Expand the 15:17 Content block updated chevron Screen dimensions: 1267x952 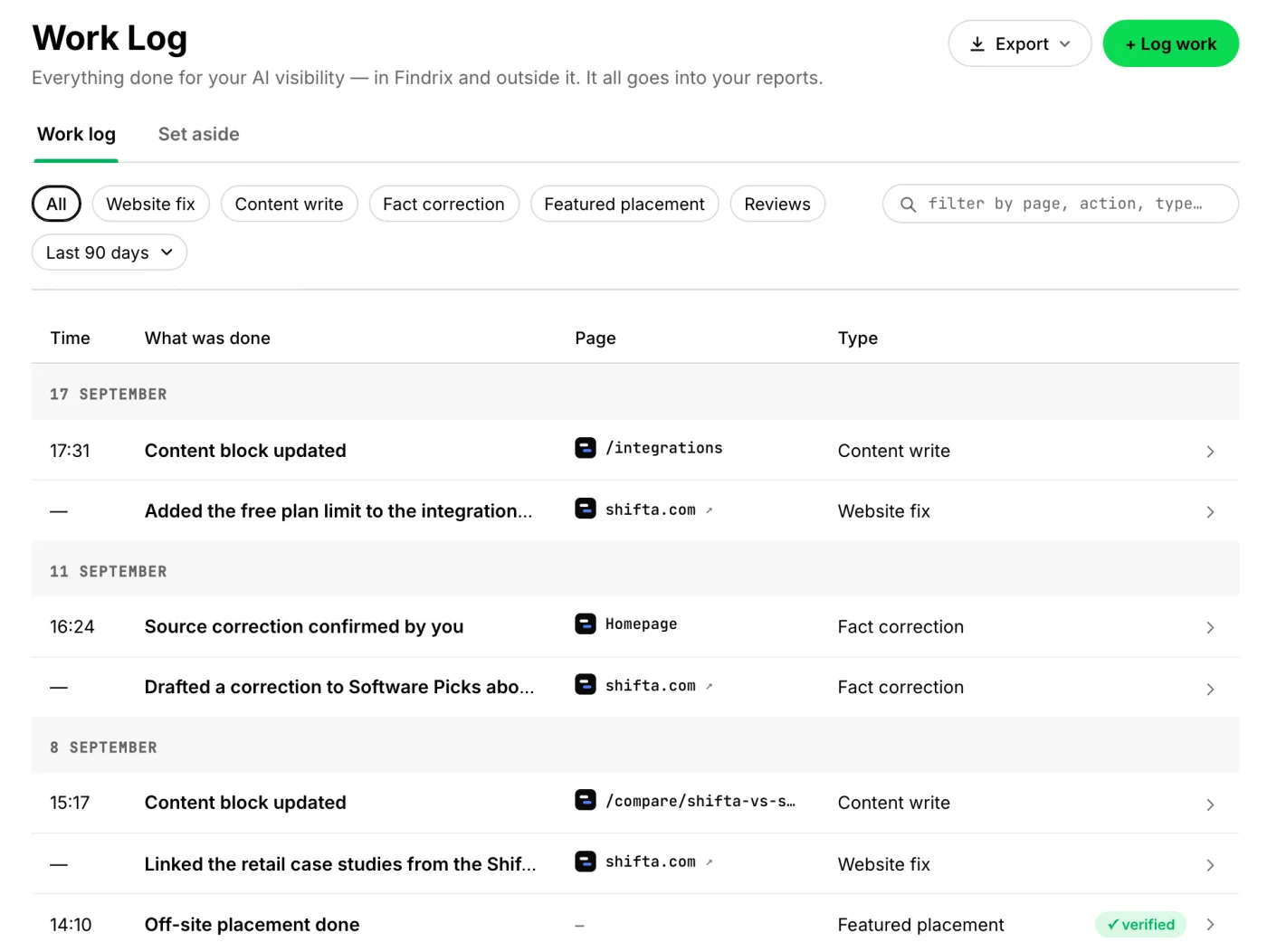pos(1210,804)
